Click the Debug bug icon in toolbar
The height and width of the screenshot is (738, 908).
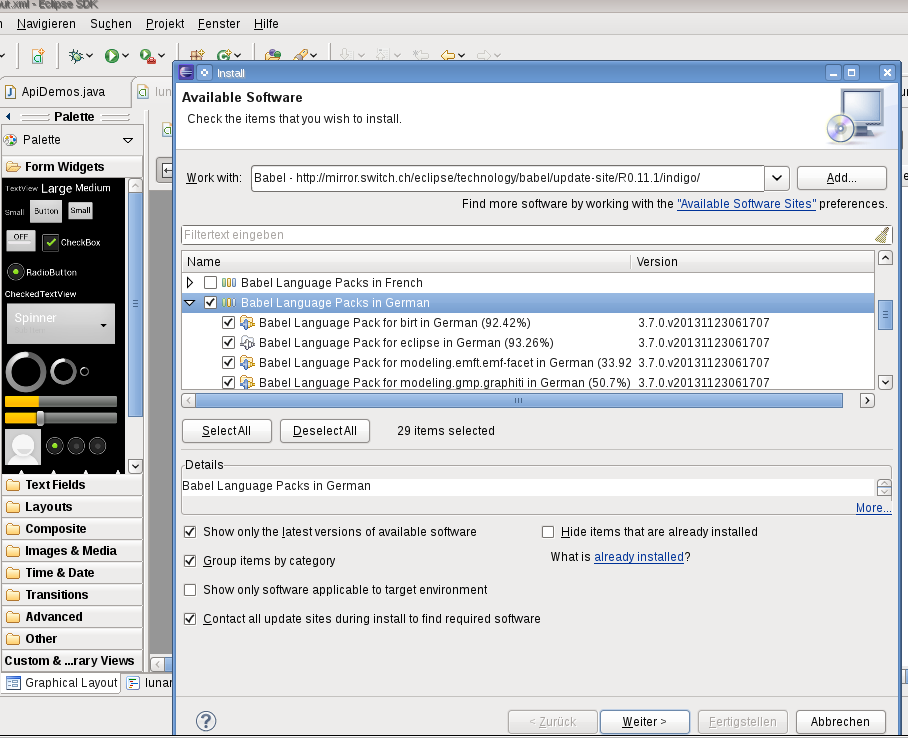(77, 57)
